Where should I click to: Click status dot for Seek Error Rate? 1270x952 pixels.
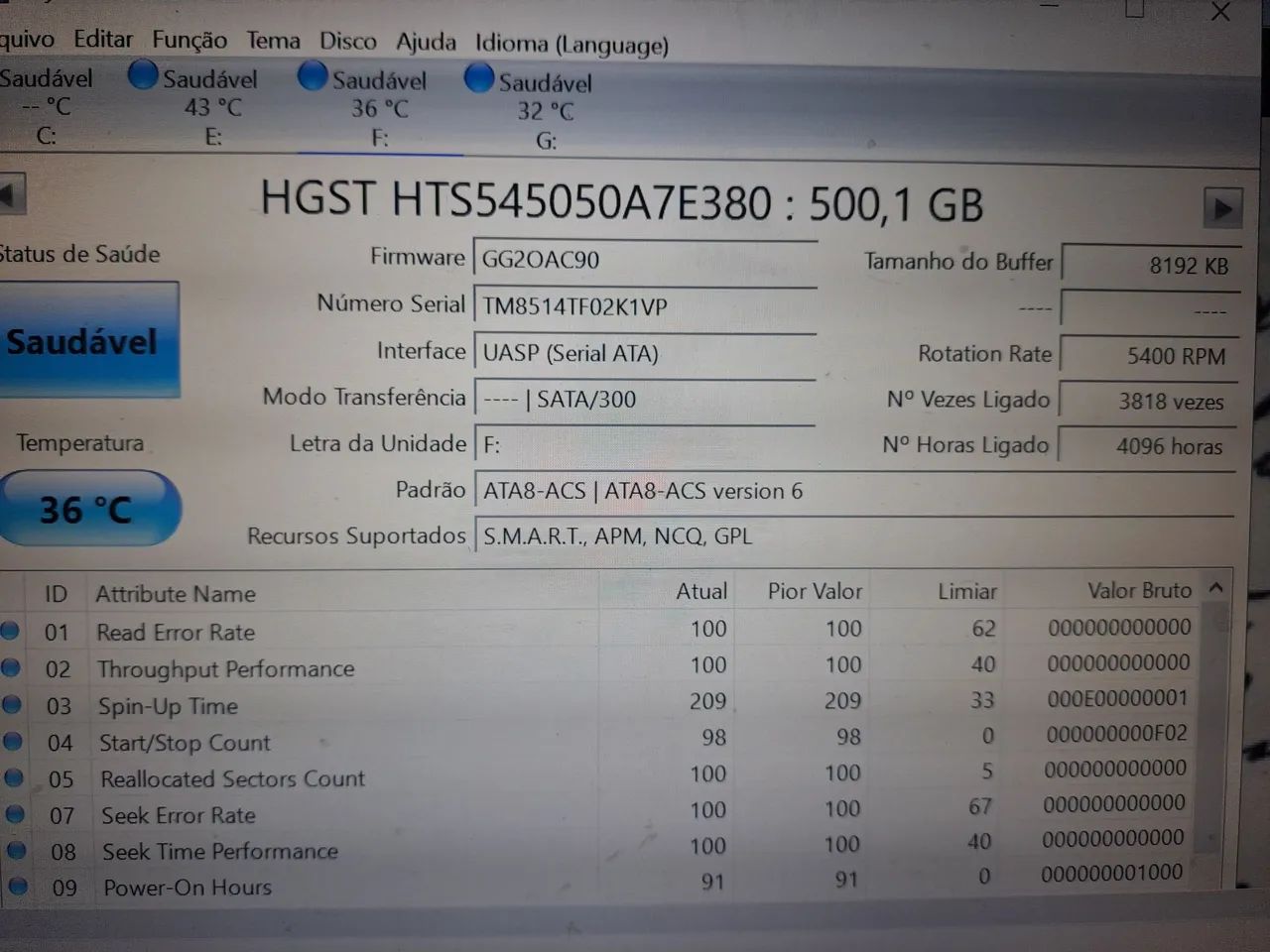tap(15, 814)
